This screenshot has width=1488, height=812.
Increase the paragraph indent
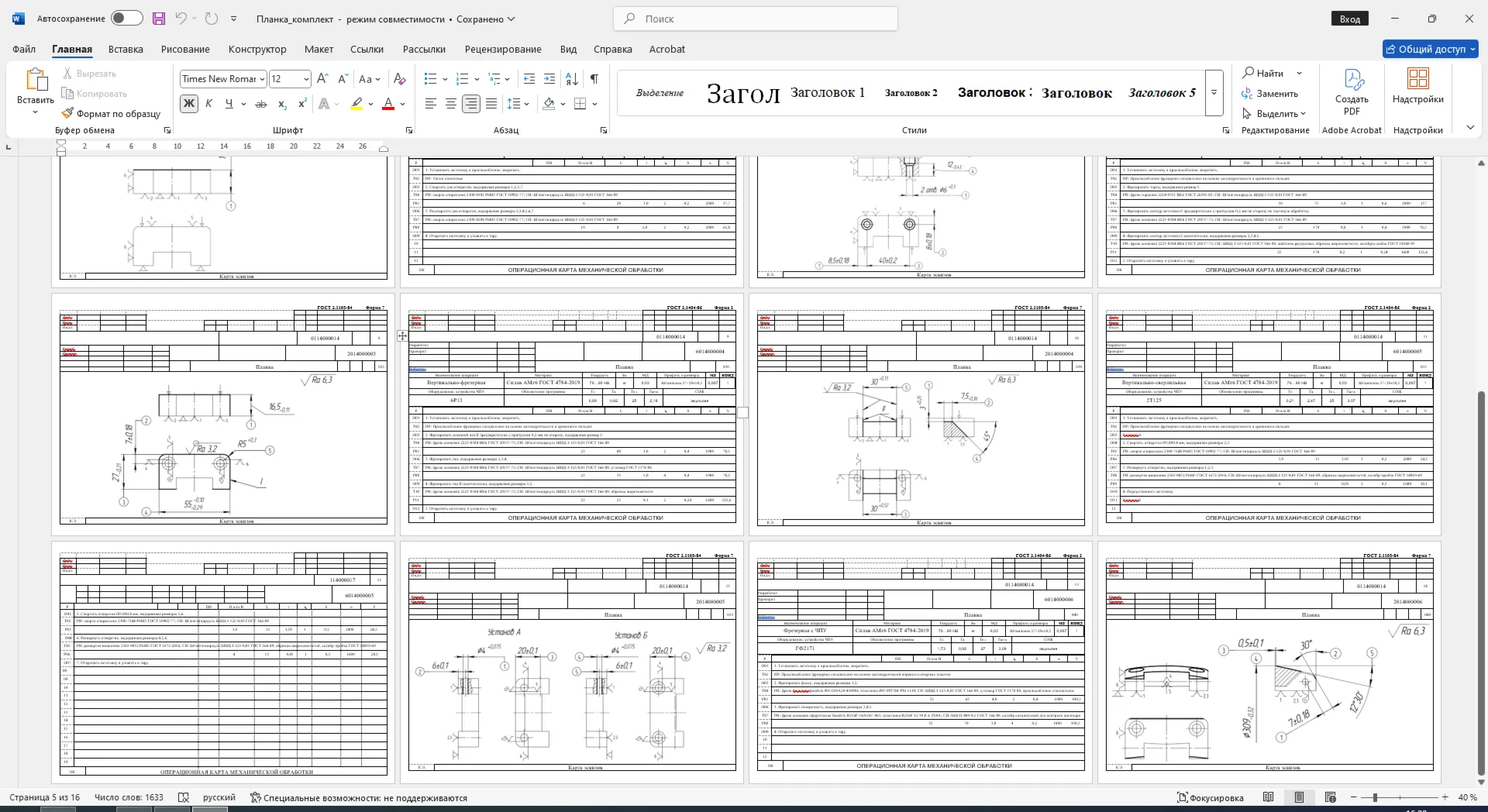click(x=549, y=79)
